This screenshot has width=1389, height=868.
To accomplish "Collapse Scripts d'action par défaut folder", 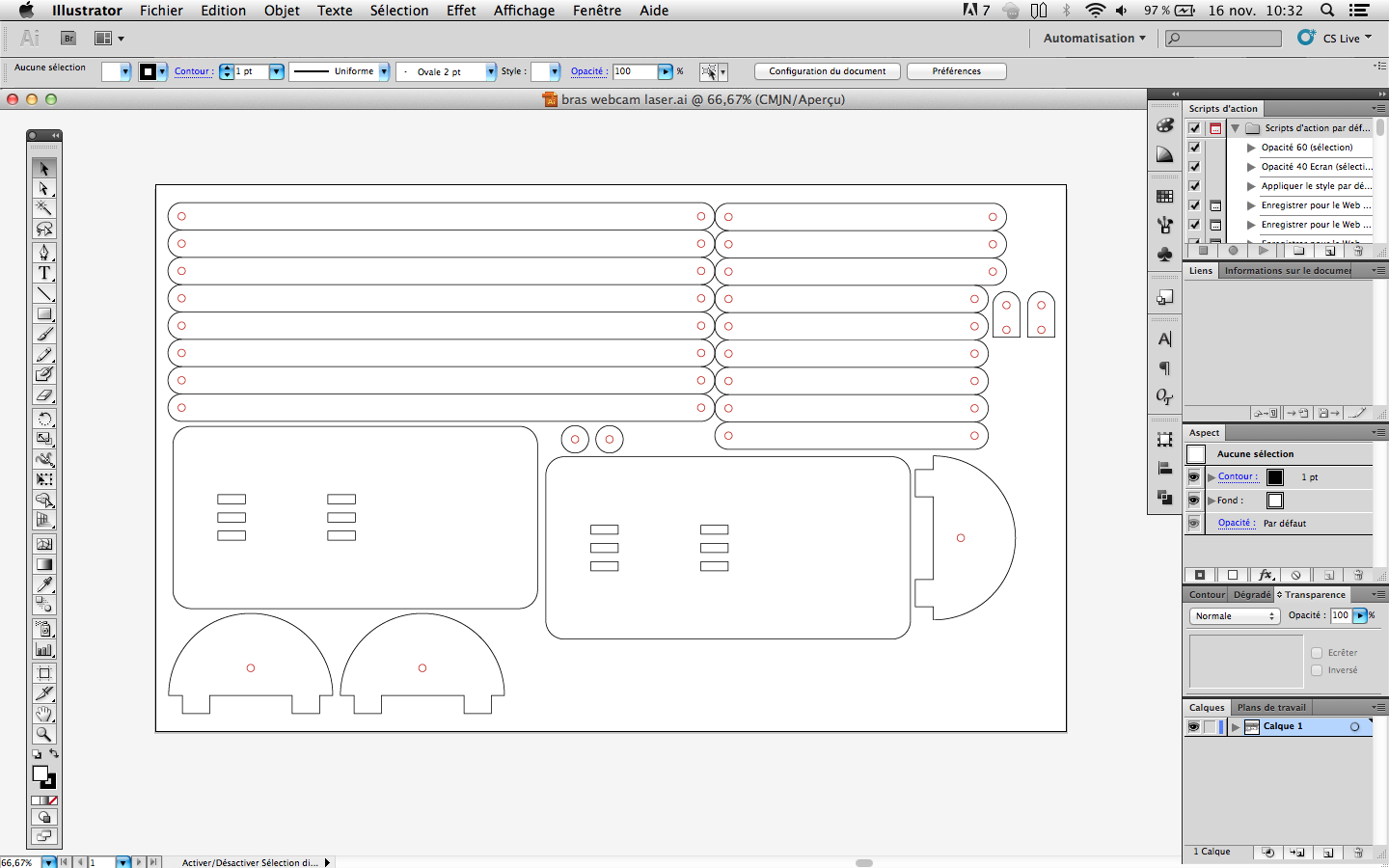I will [x=1236, y=128].
